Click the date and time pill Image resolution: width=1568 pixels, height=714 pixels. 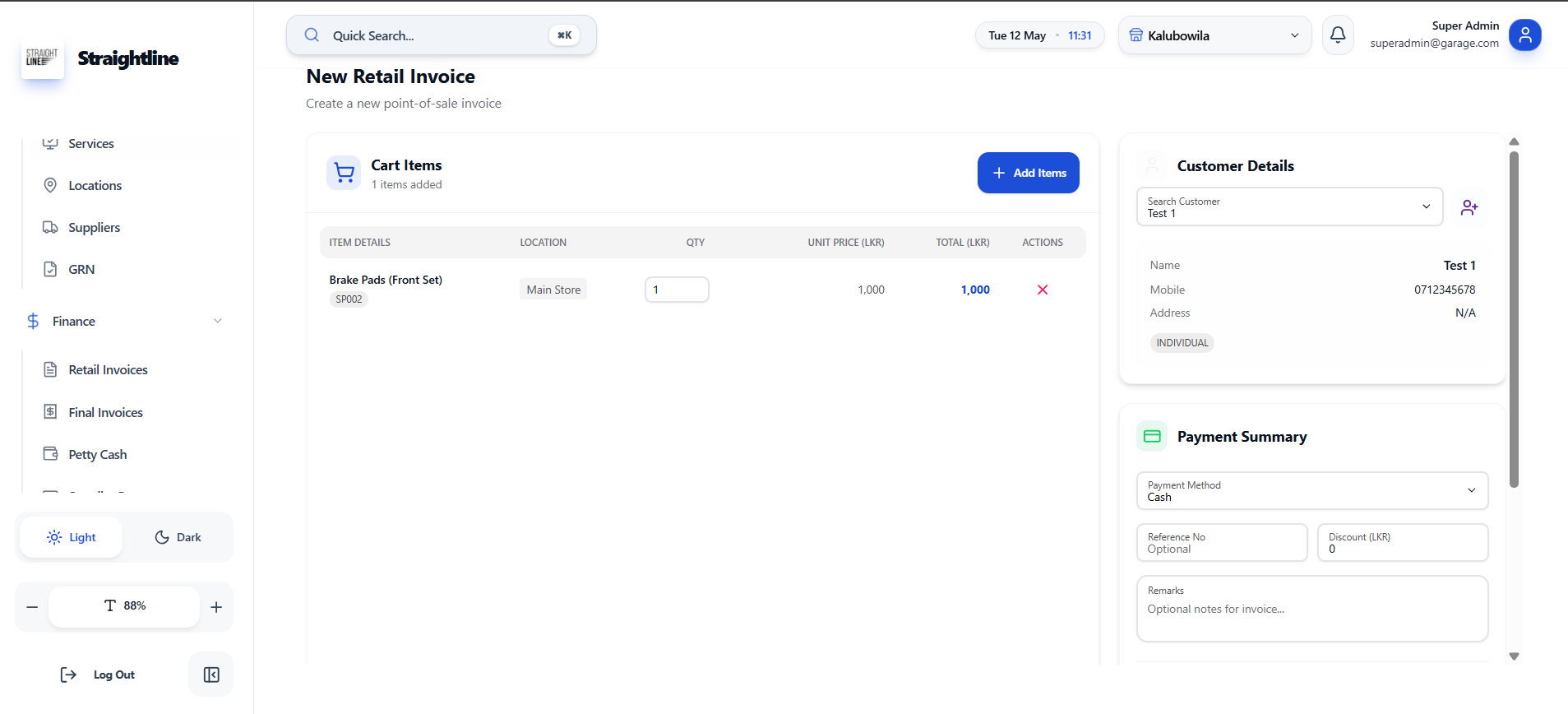point(1039,35)
